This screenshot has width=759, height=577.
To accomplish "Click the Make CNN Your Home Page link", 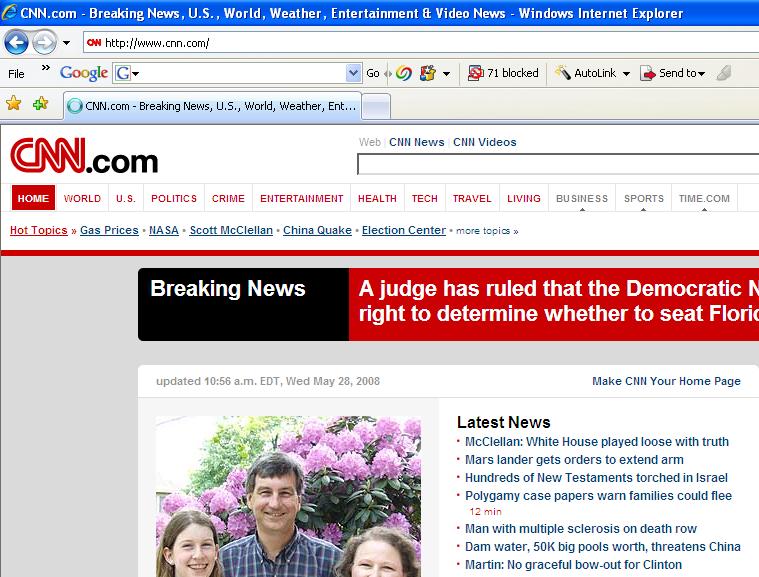I will pos(666,381).
